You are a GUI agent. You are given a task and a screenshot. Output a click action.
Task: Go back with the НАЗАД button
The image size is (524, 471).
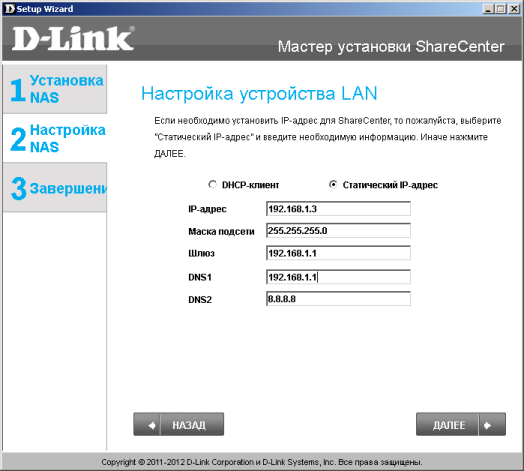pyautogui.click(x=178, y=424)
